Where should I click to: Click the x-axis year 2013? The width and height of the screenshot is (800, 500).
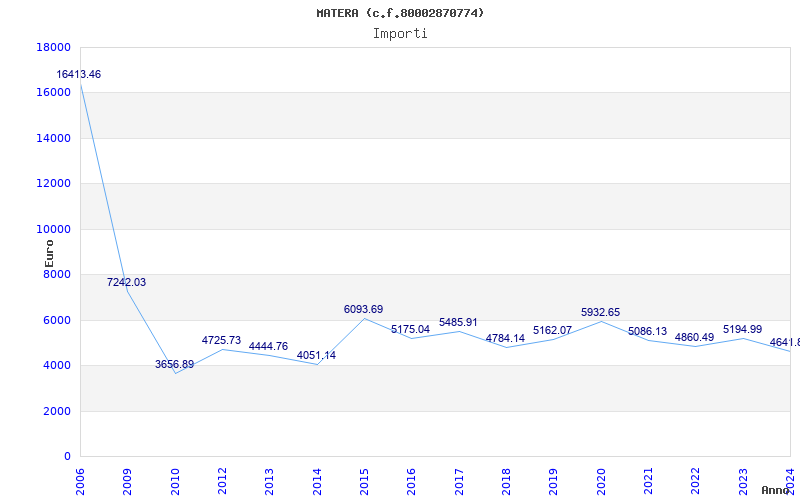tap(269, 482)
